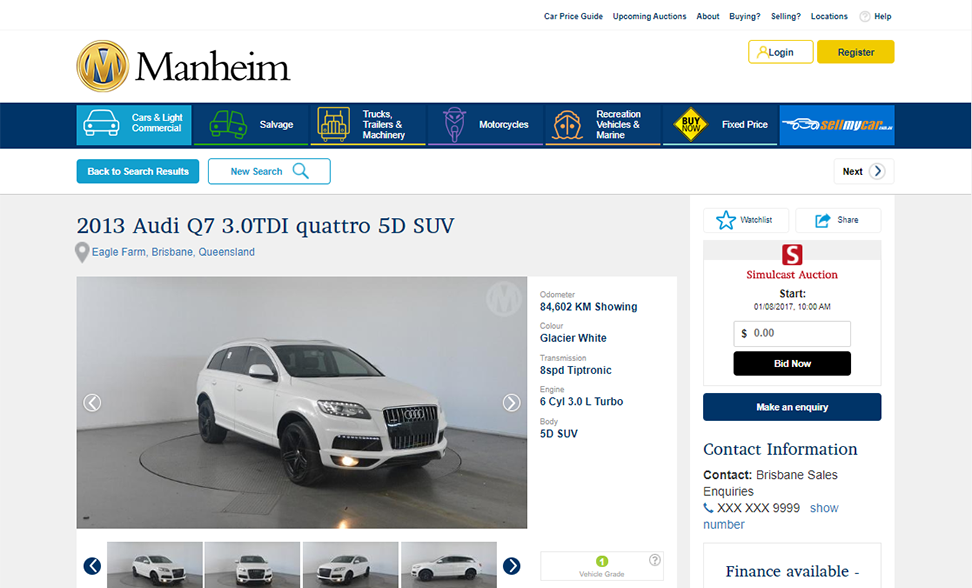Select the Motorcycles category icon
Viewport: 972px width, 588px height.
[454, 125]
